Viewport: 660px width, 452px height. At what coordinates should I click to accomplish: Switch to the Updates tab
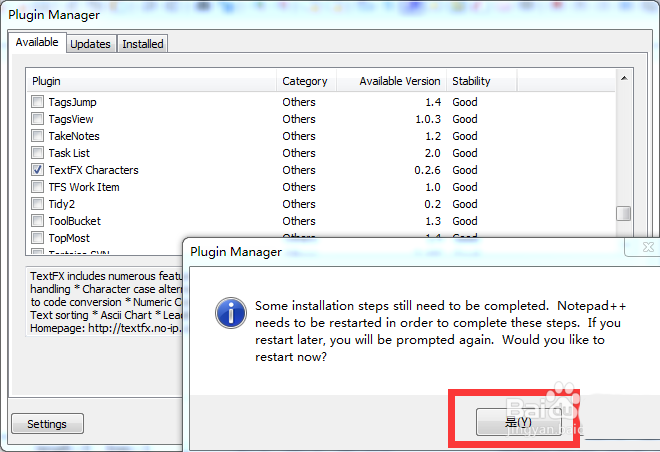pyautogui.click(x=90, y=44)
